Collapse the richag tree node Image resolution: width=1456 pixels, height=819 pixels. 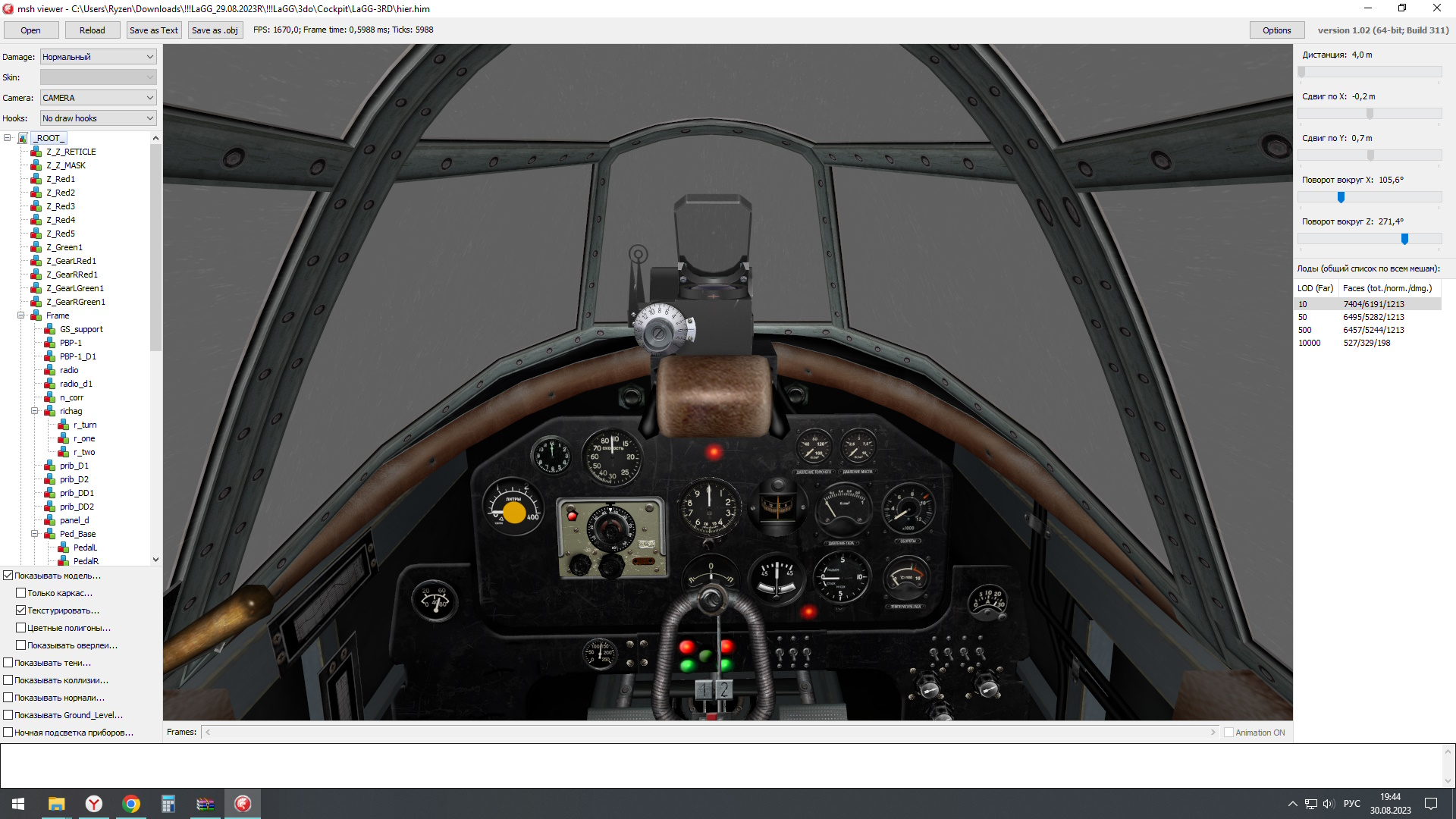[35, 411]
